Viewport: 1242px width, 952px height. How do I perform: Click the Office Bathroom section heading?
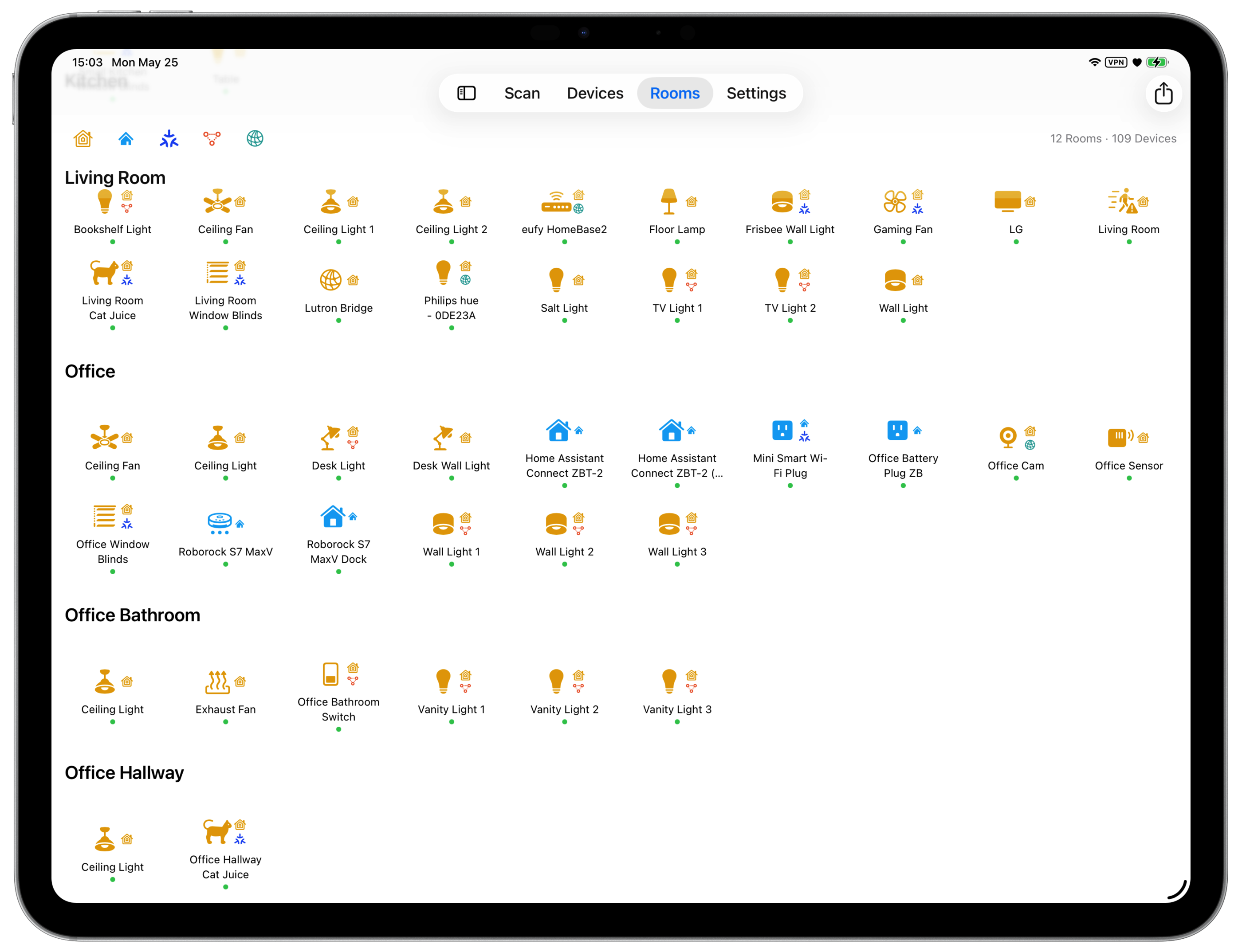click(x=132, y=615)
